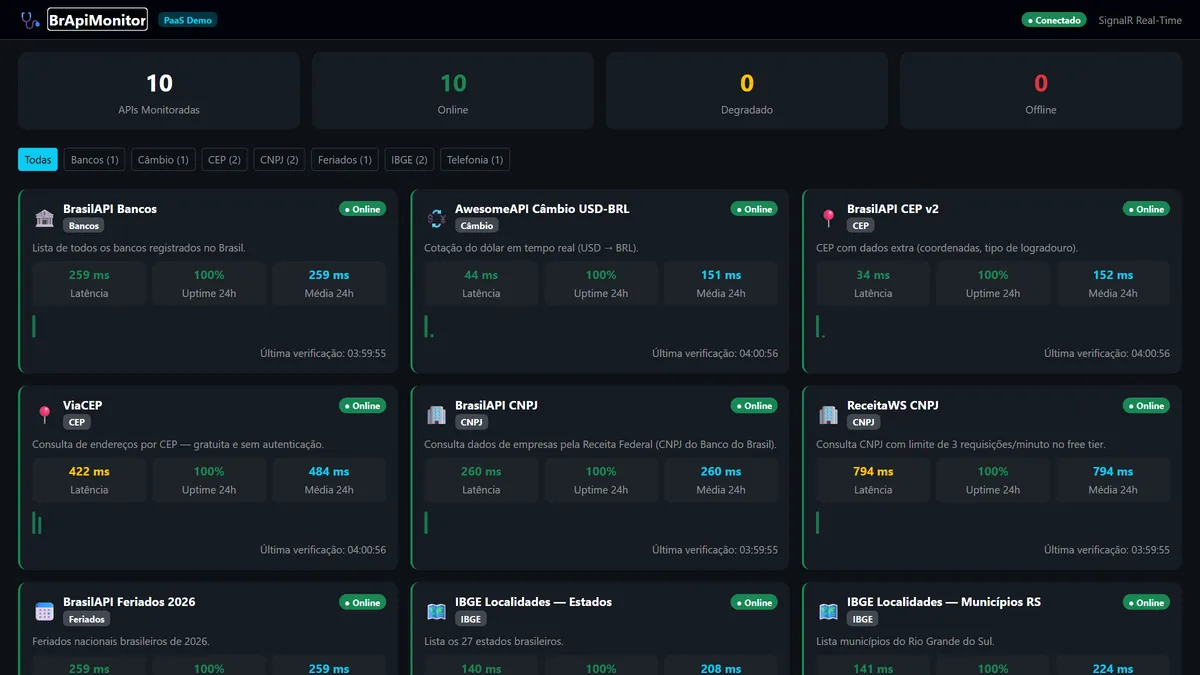Click Online badge on IBGE Localidades — Estados
1200x675 pixels.
click(x=754, y=603)
